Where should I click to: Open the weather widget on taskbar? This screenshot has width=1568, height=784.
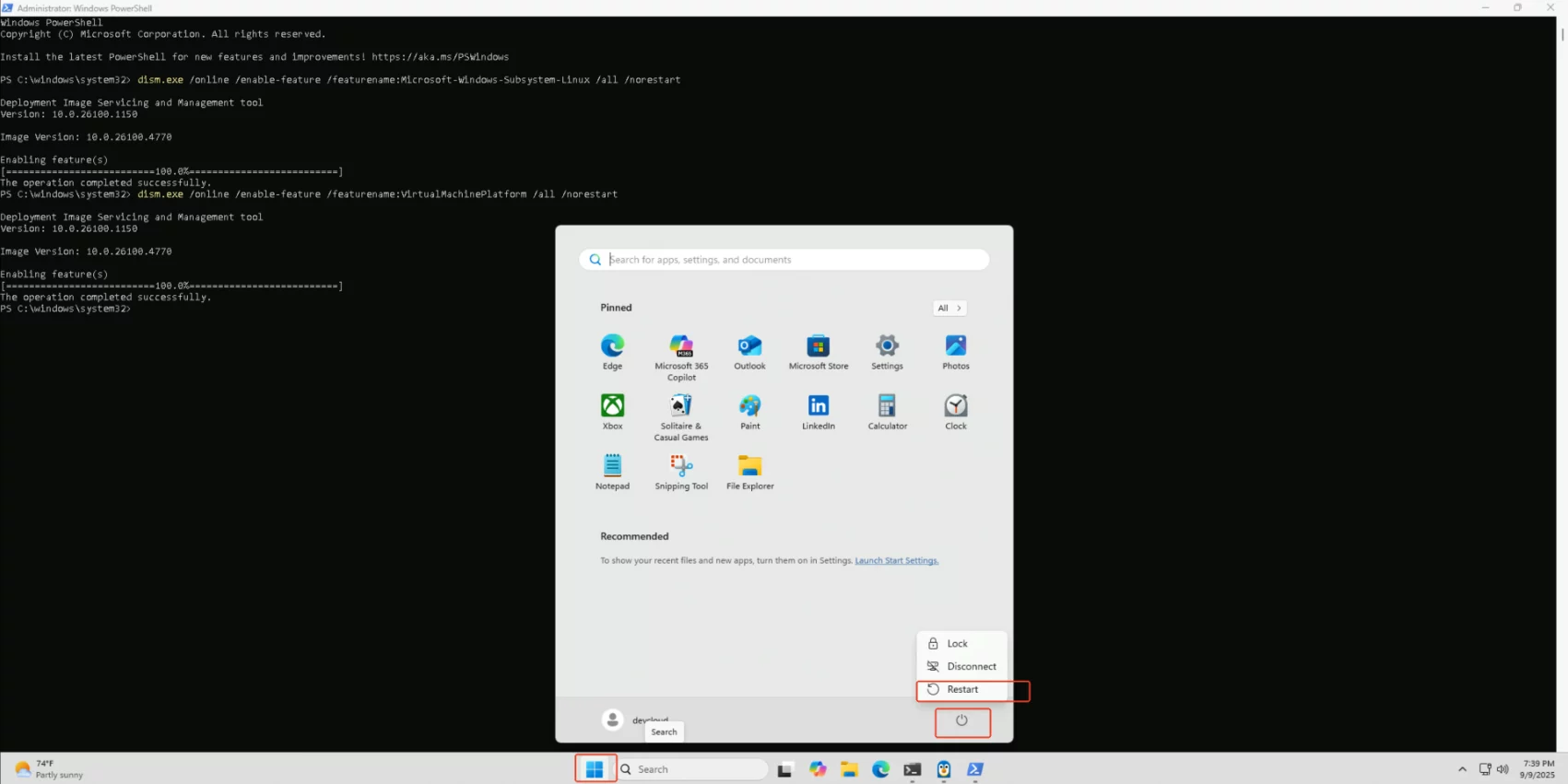tap(48, 769)
